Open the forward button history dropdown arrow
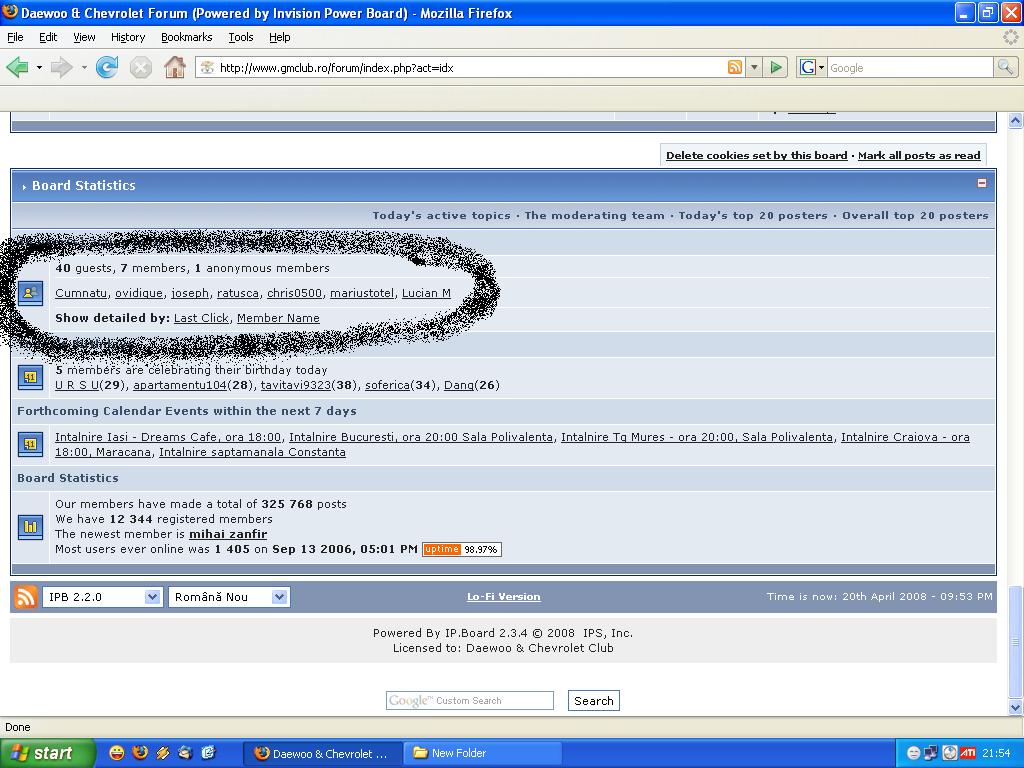 [x=84, y=67]
